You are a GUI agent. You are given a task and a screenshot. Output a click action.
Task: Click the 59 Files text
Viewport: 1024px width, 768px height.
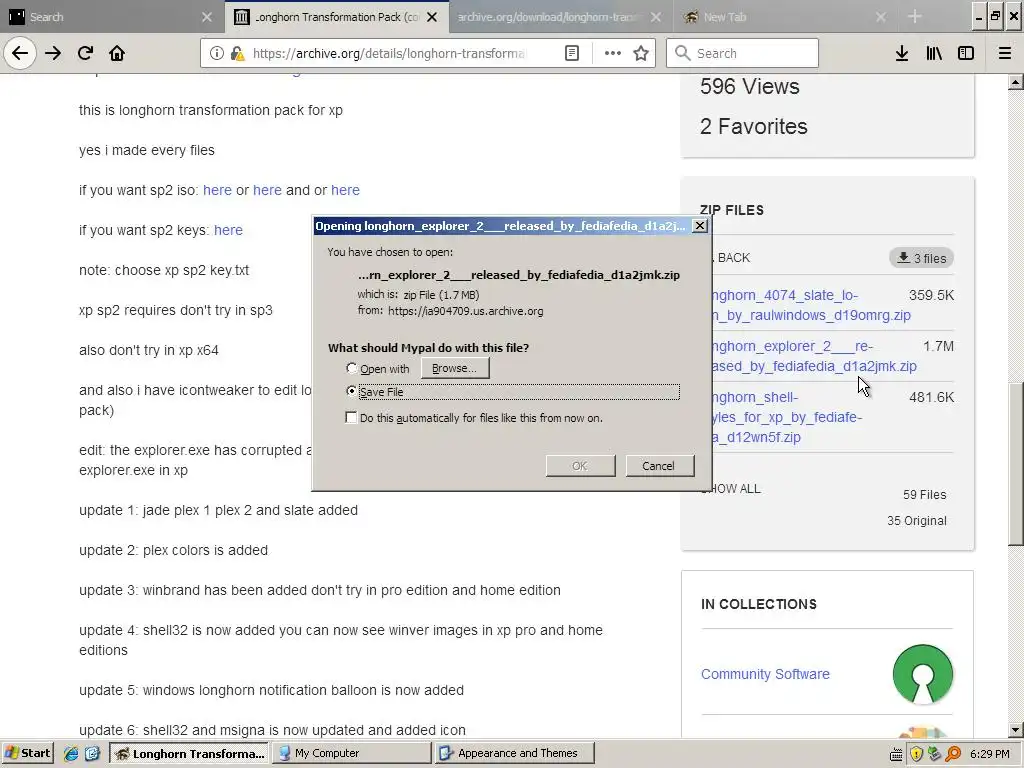click(925, 494)
